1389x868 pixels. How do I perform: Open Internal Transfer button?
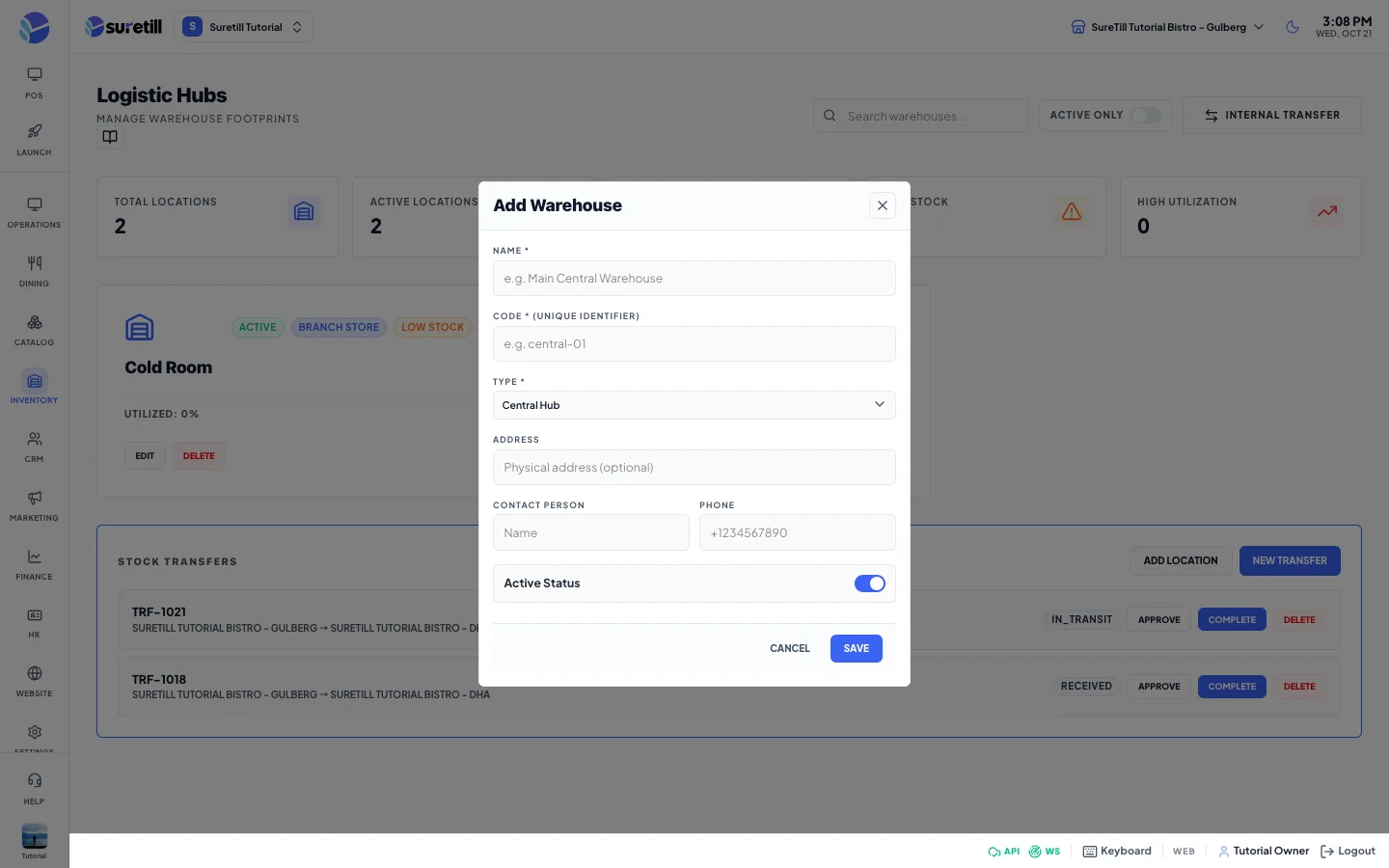(x=1271, y=116)
